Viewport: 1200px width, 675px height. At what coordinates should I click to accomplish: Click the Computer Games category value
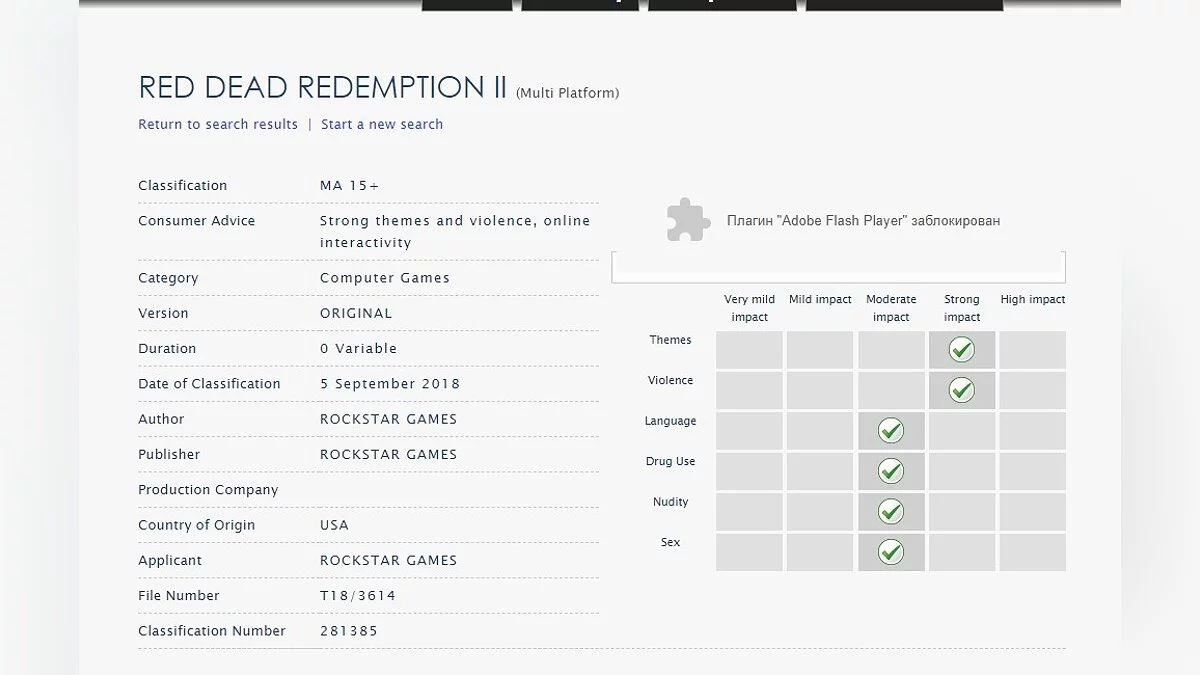click(x=385, y=278)
